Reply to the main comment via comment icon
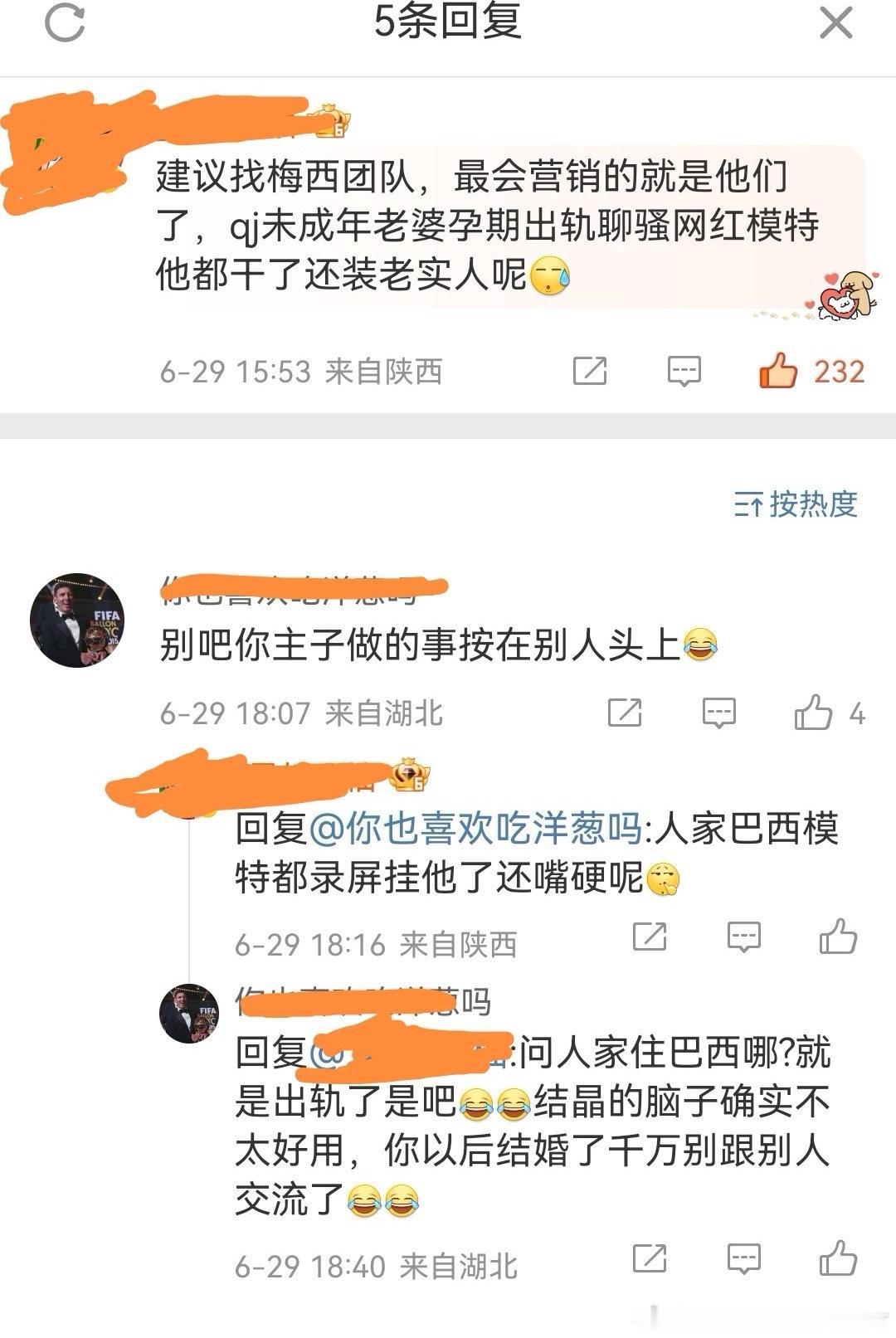 (684, 371)
